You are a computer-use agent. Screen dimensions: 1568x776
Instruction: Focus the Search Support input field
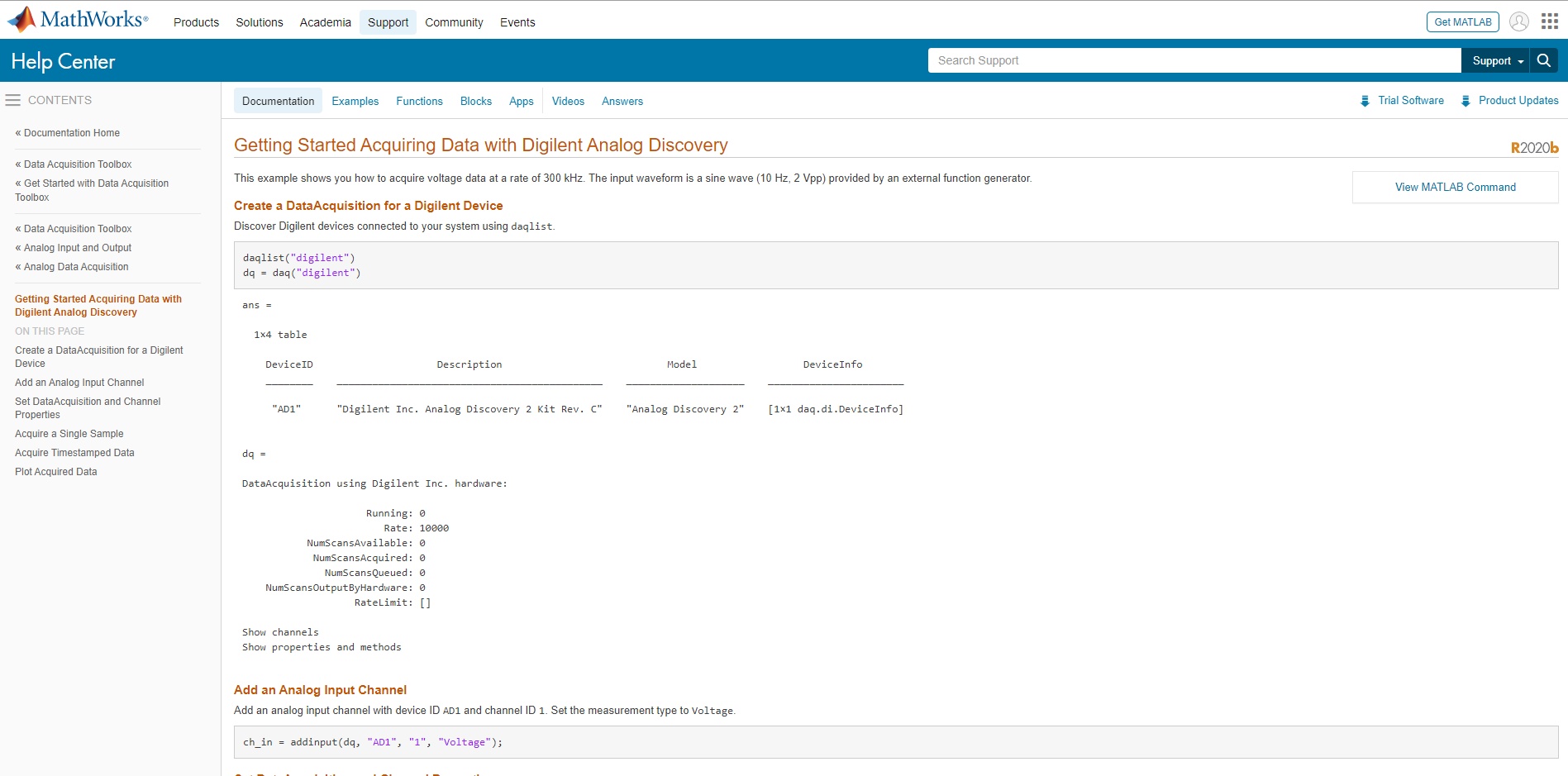(1194, 60)
